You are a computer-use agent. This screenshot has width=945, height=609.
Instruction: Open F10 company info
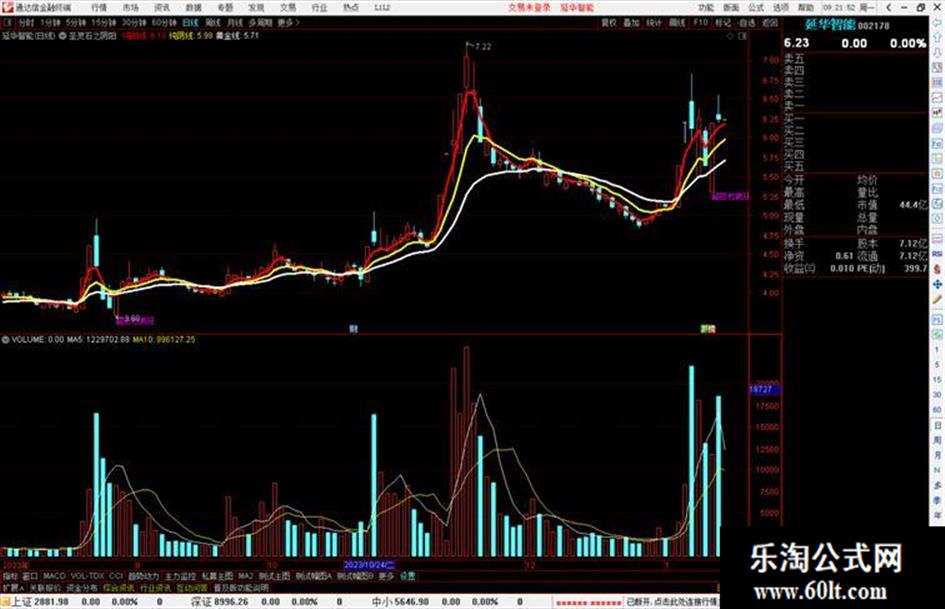[x=700, y=22]
